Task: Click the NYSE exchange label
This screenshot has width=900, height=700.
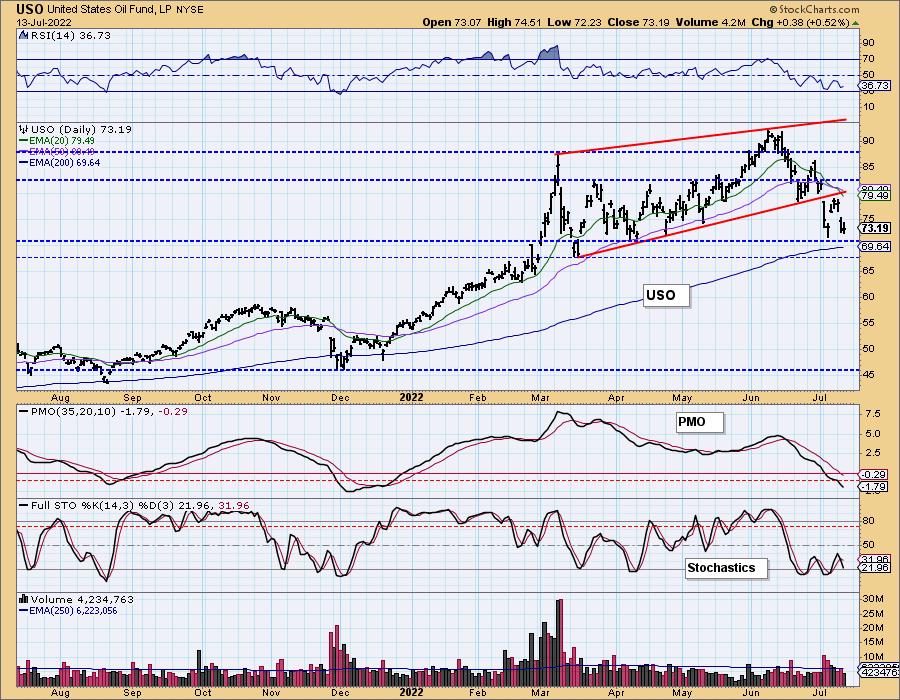Action: 188,10
